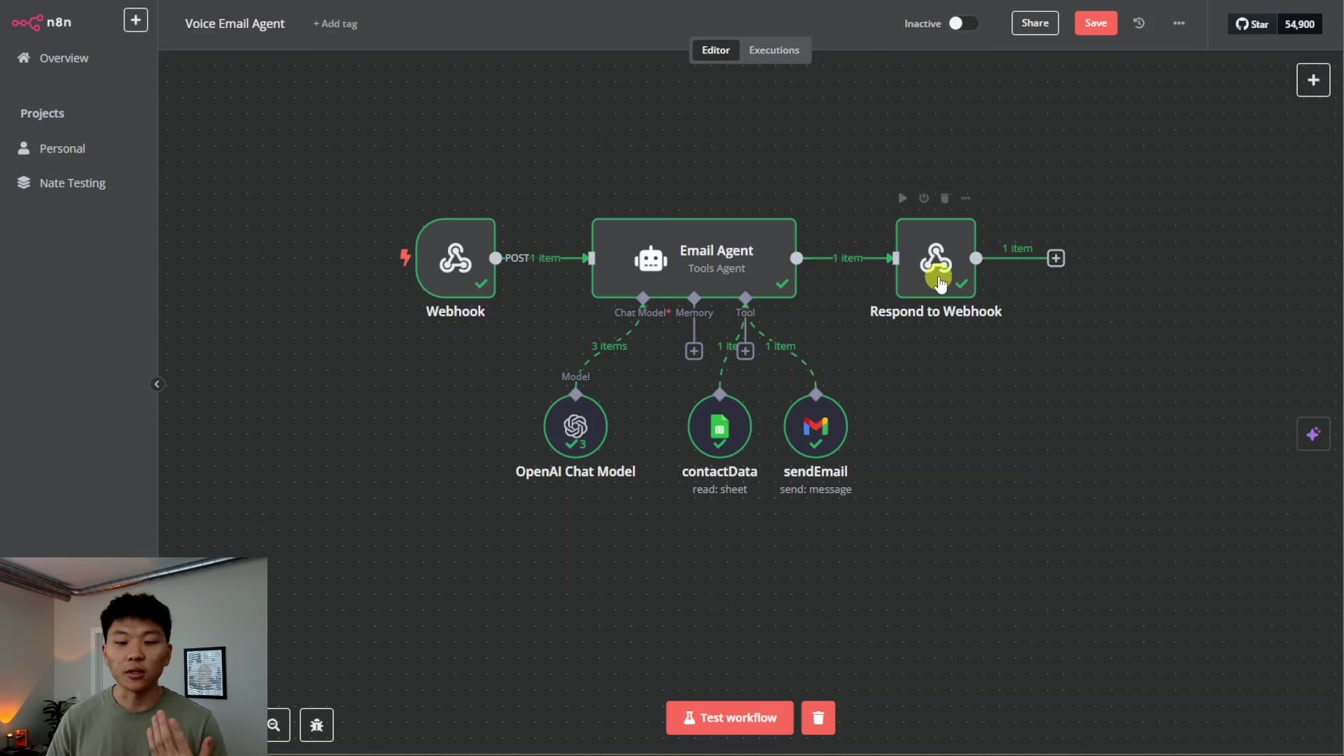Screen dimensions: 1344x756
Task: Collapse the left sidebar
Action: (157, 384)
